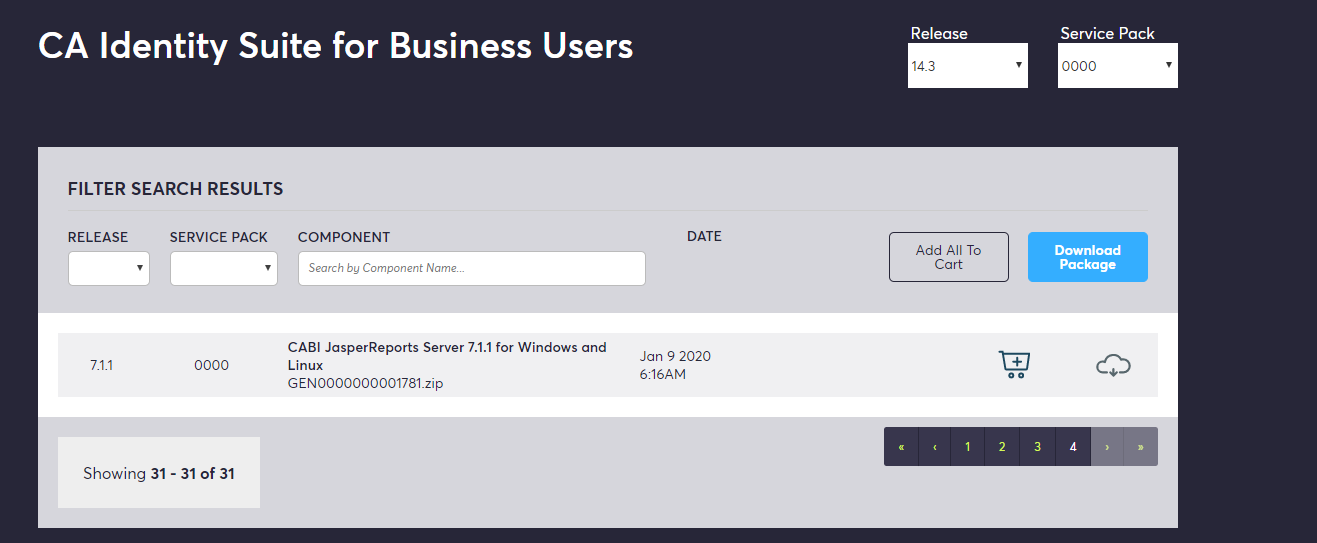1317x543 pixels.
Task: Go to previous results page
Action: pyautogui.click(x=935, y=447)
